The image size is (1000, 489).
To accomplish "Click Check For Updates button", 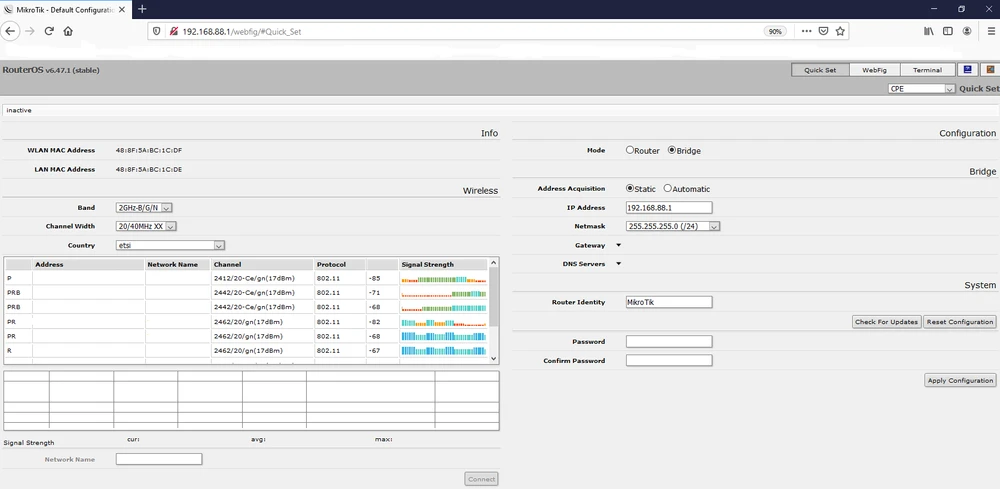I will pyautogui.click(x=886, y=322).
